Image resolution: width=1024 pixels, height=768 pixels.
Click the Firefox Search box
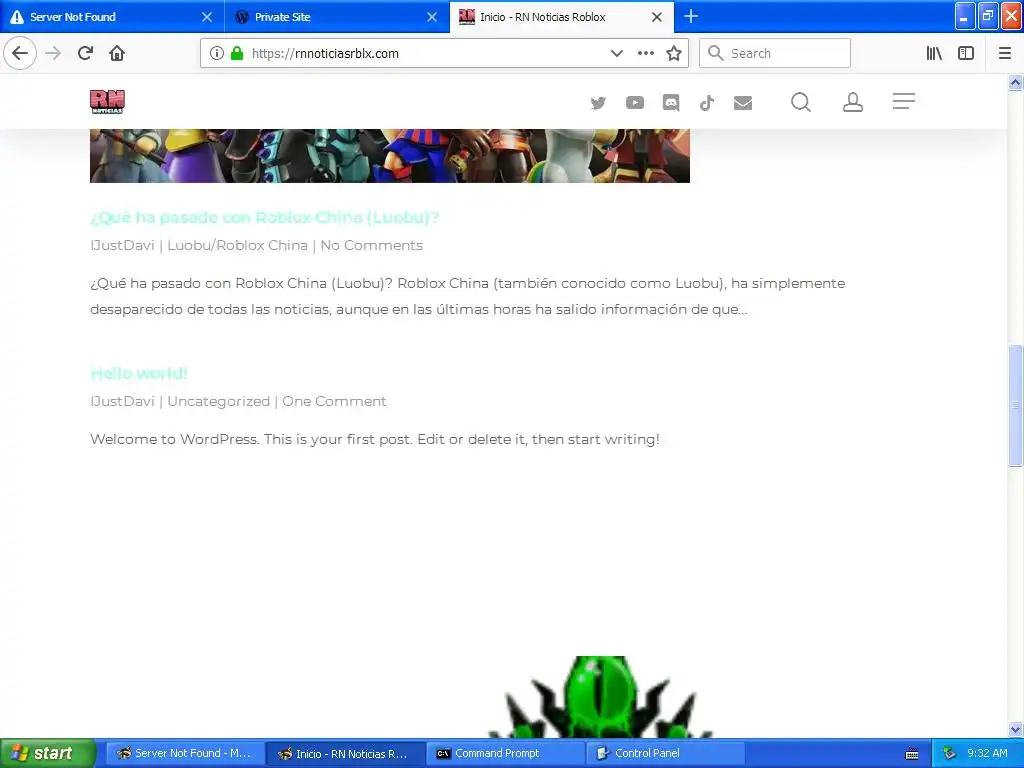tap(775, 53)
